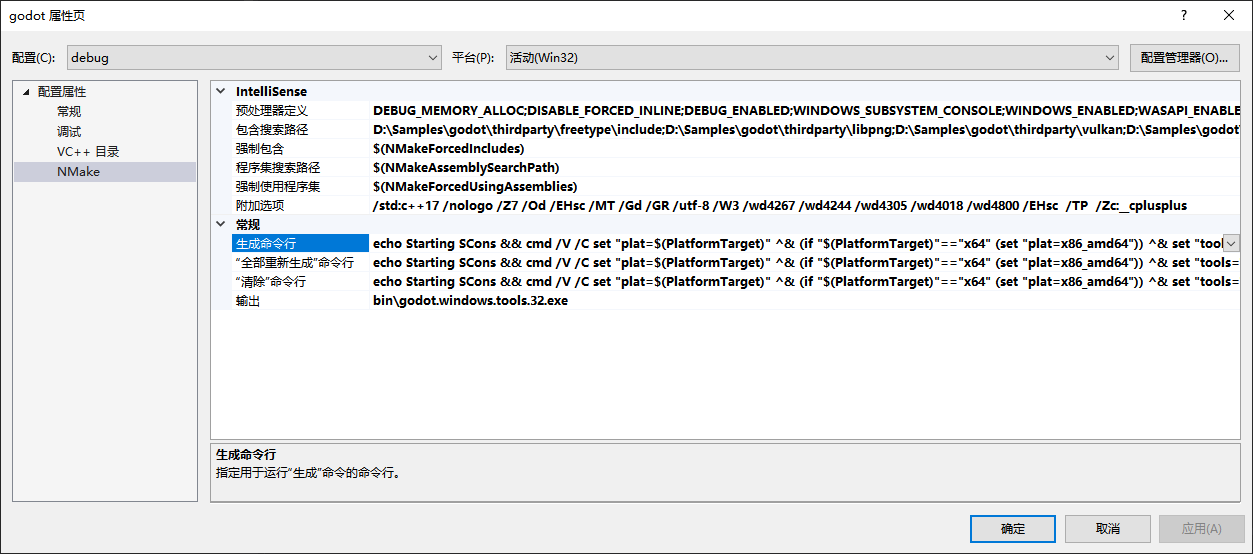Select the 强制包含 property row
The image size is (1253, 554).
pos(726,148)
